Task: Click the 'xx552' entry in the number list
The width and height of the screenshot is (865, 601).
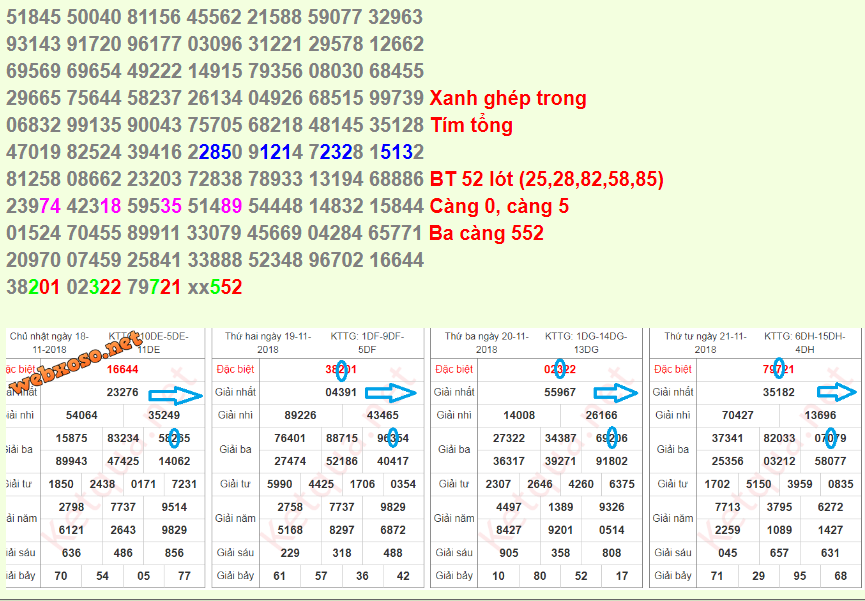Action: (215, 288)
